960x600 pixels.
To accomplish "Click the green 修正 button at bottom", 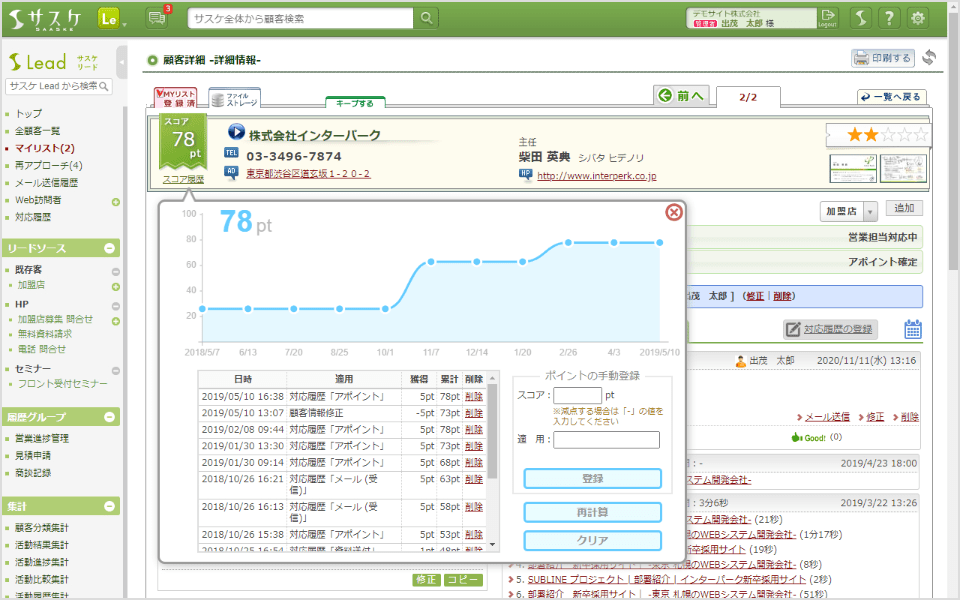I will click(x=426, y=579).
